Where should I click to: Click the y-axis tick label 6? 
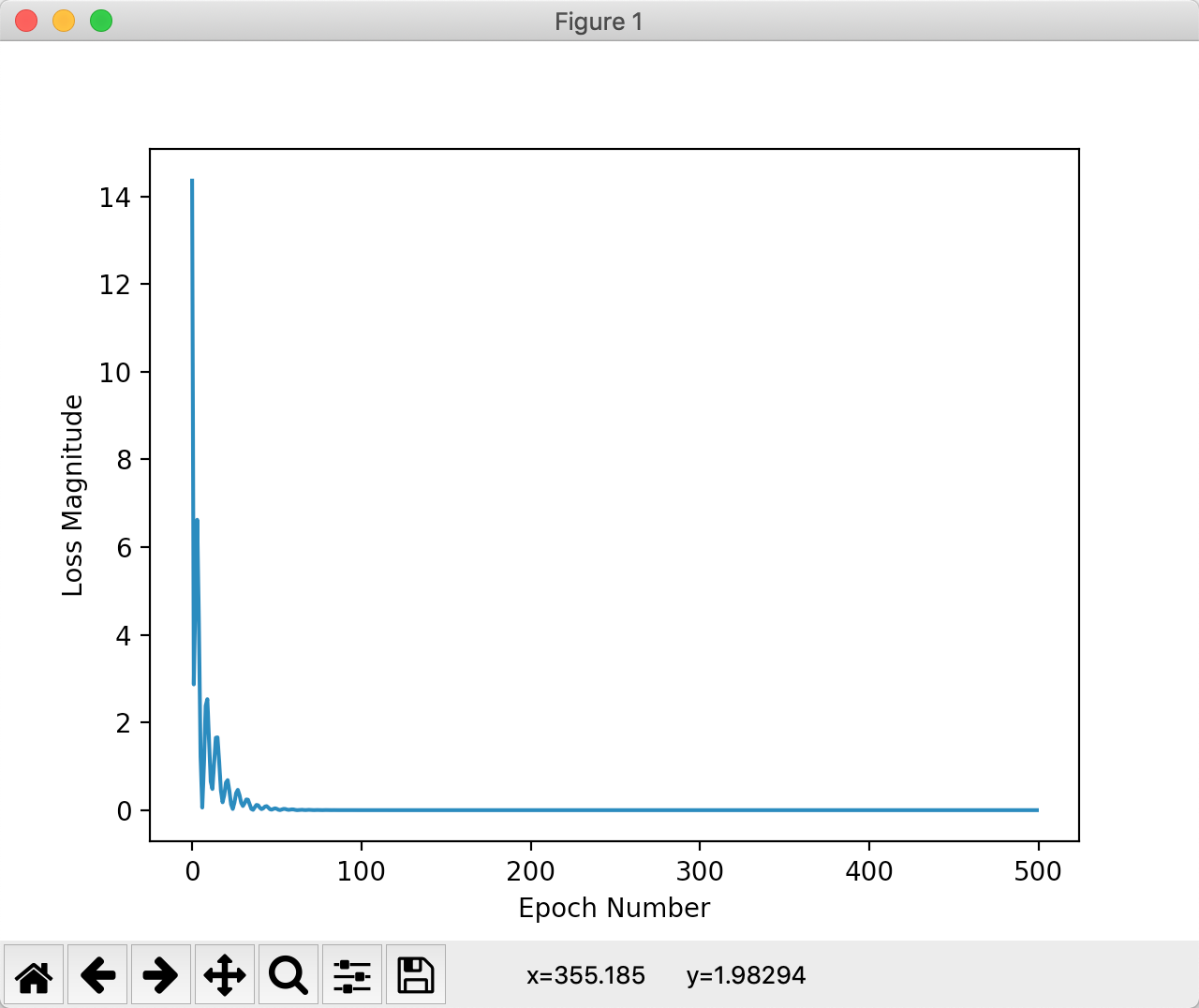point(124,548)
